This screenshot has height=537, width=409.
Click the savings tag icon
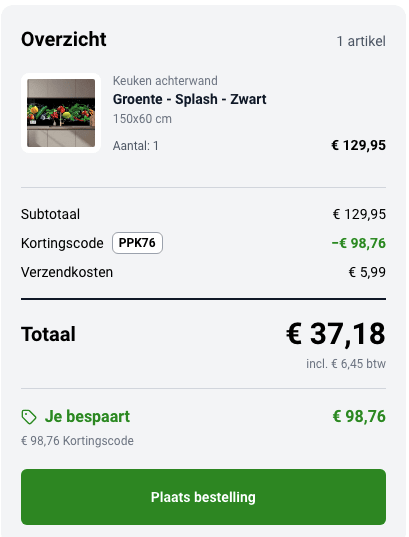(x=29, y=417)
